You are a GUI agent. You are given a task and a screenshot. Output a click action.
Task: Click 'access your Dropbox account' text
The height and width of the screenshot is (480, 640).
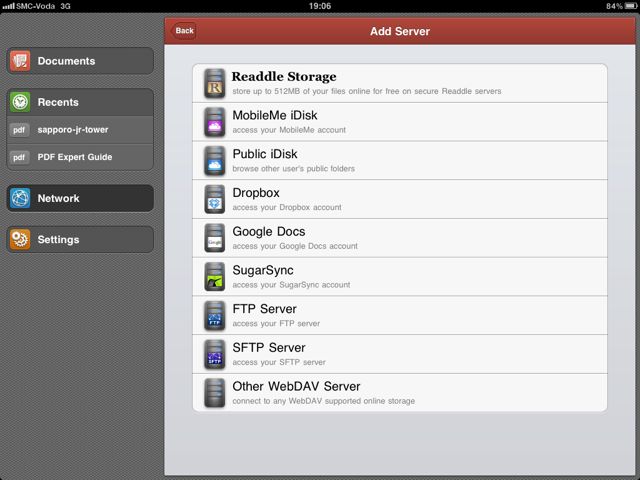coord(287,208)
